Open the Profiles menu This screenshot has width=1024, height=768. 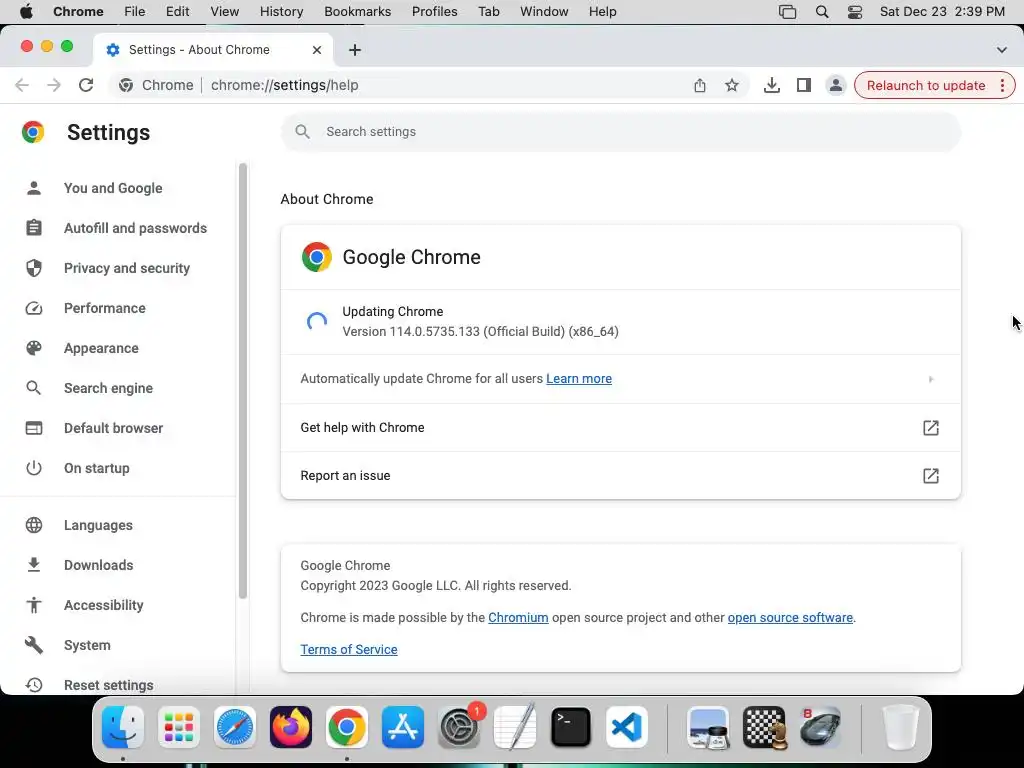click(x=434, y=12)
